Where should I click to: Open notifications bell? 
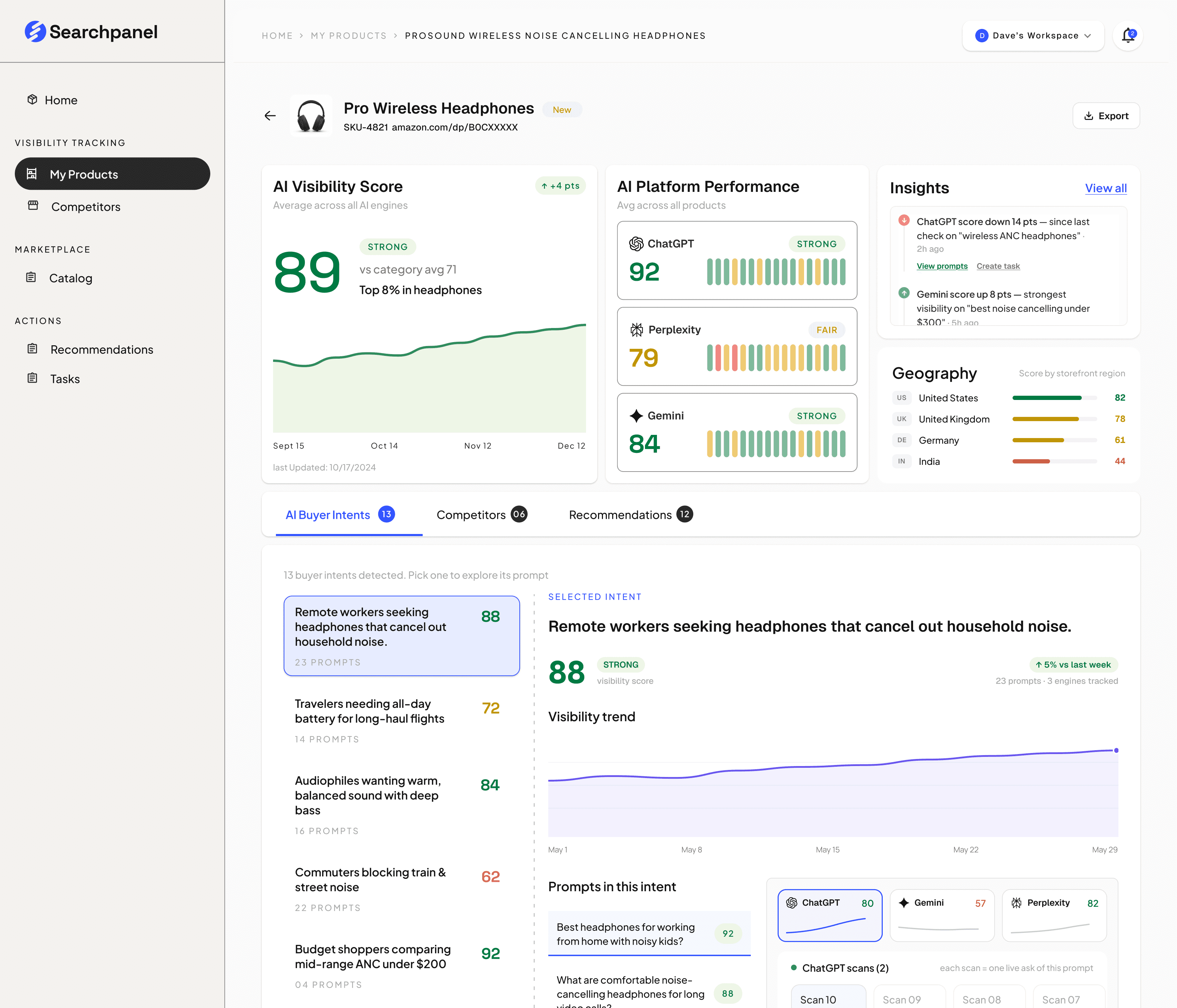coord(1128,36)
